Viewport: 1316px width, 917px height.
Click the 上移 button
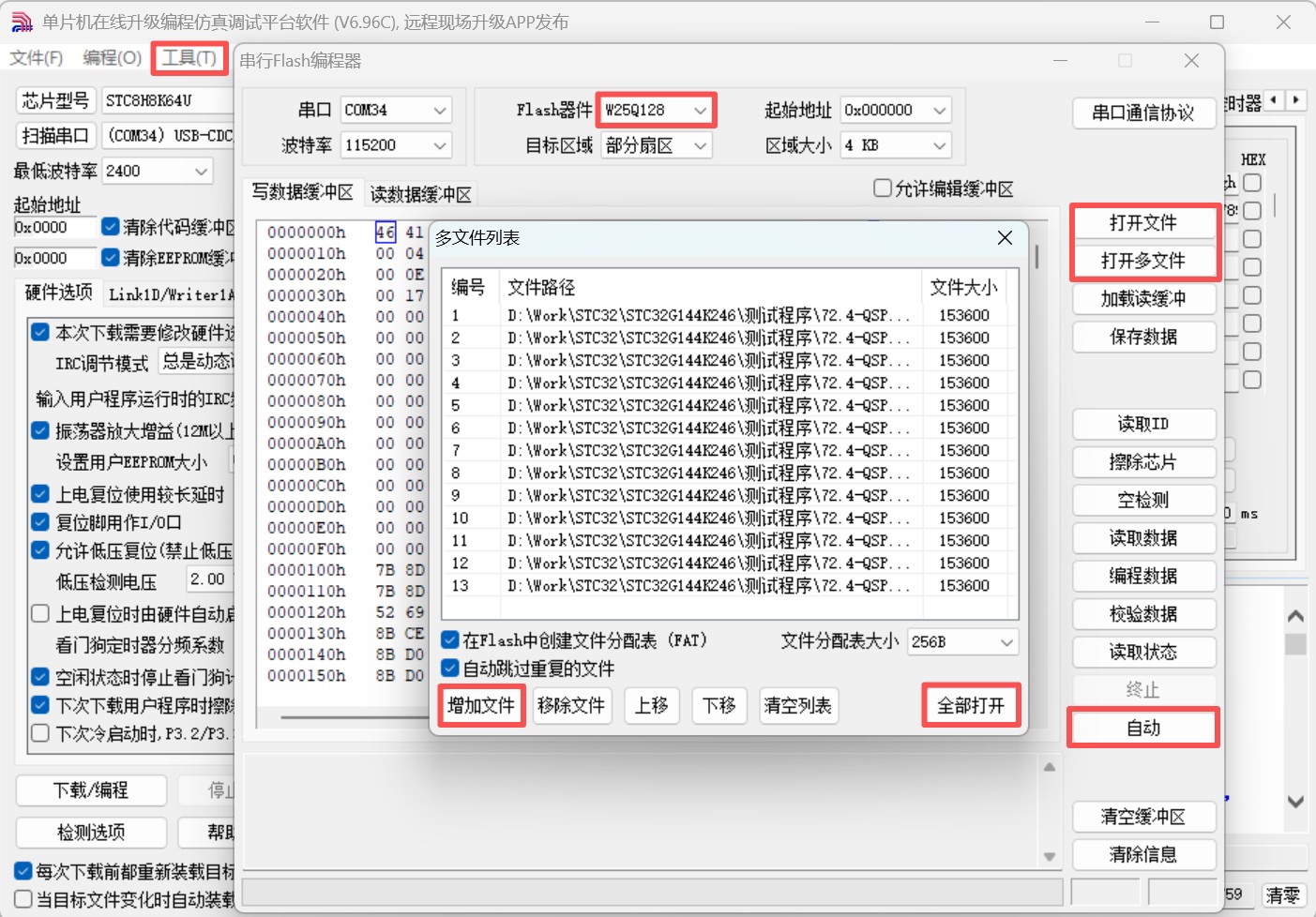coord(652,705)
